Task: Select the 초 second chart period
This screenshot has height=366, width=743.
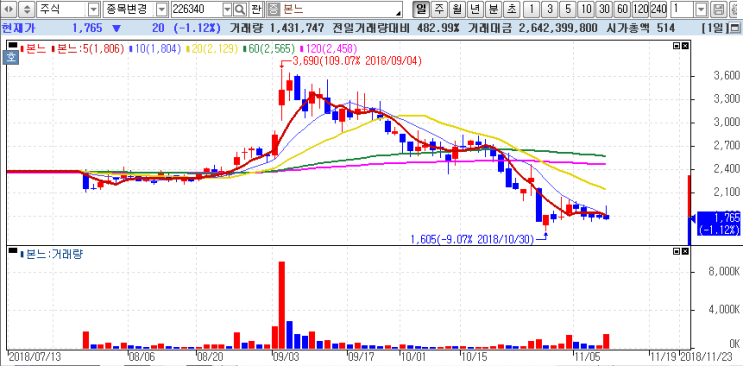Action: (511, 9)
